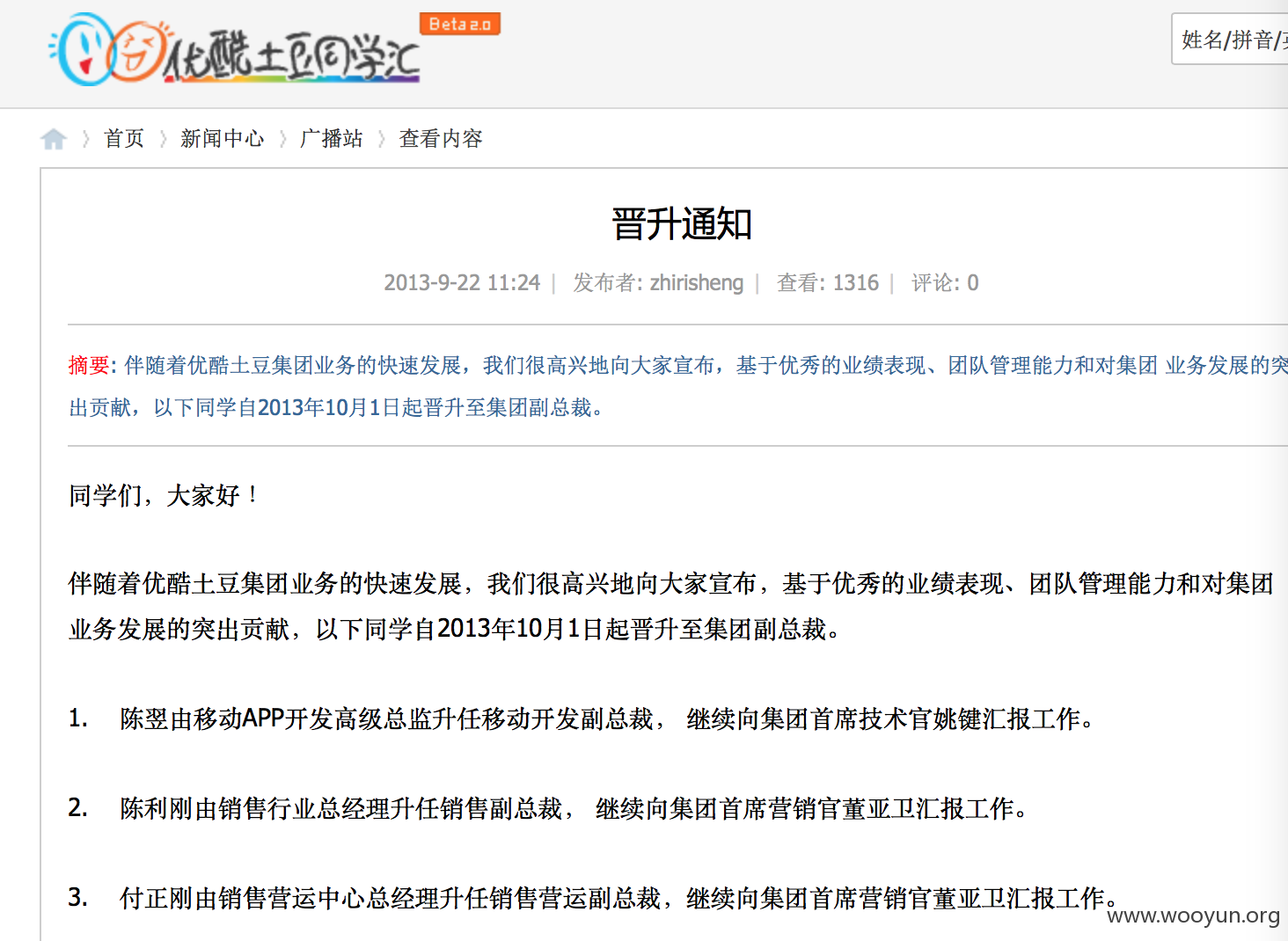Click the post date 2013-9-22 11:24
This screenshot has height=941, width=1288.
462,283
